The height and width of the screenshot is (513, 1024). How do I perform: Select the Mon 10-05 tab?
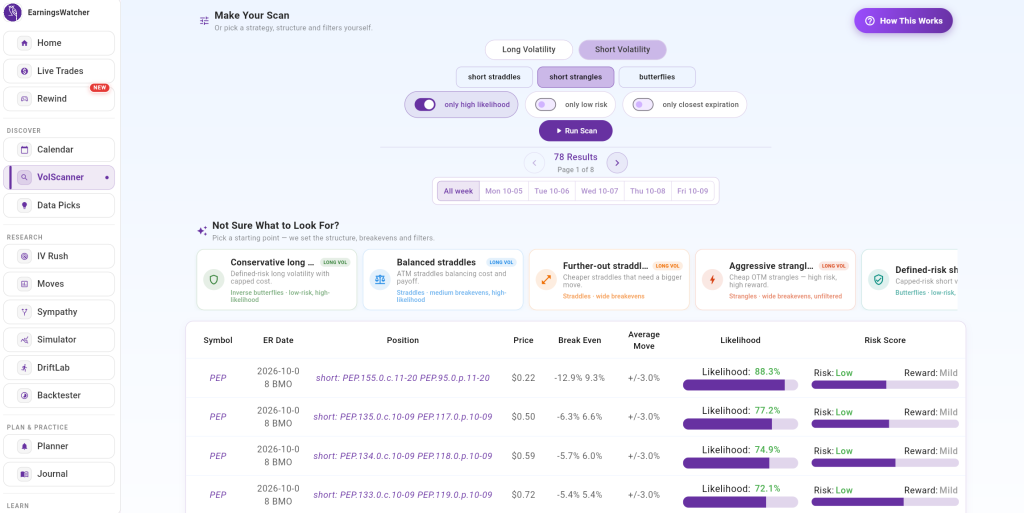(x=504, y=191)
